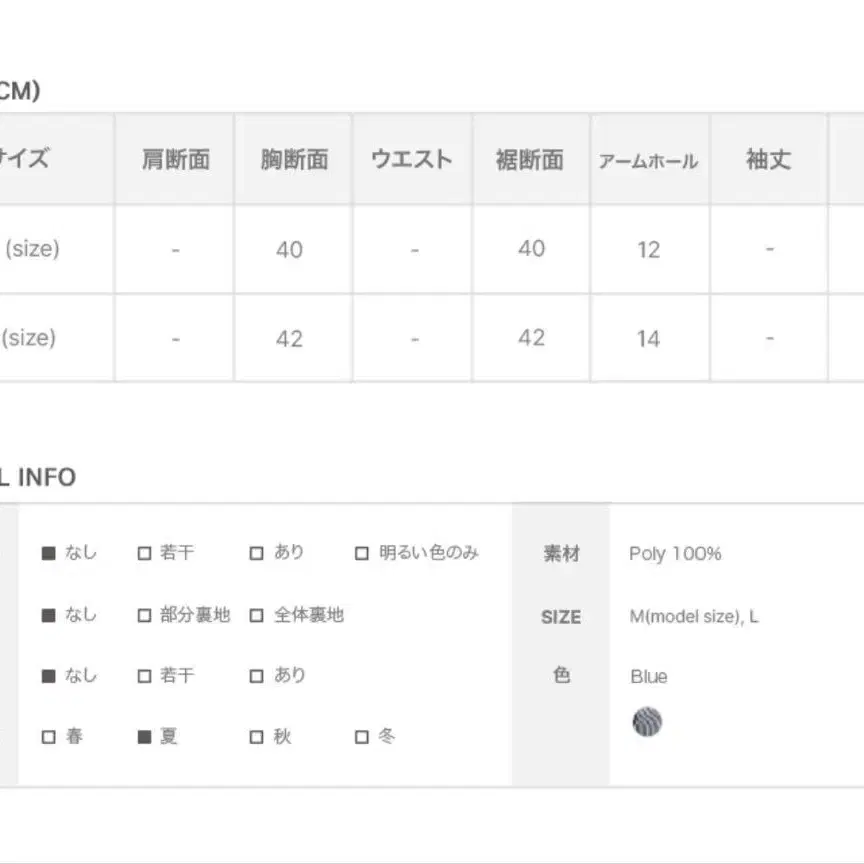864x864 pixels.
Task: Select the Blue striped color swatch
Action: point(647,722)
